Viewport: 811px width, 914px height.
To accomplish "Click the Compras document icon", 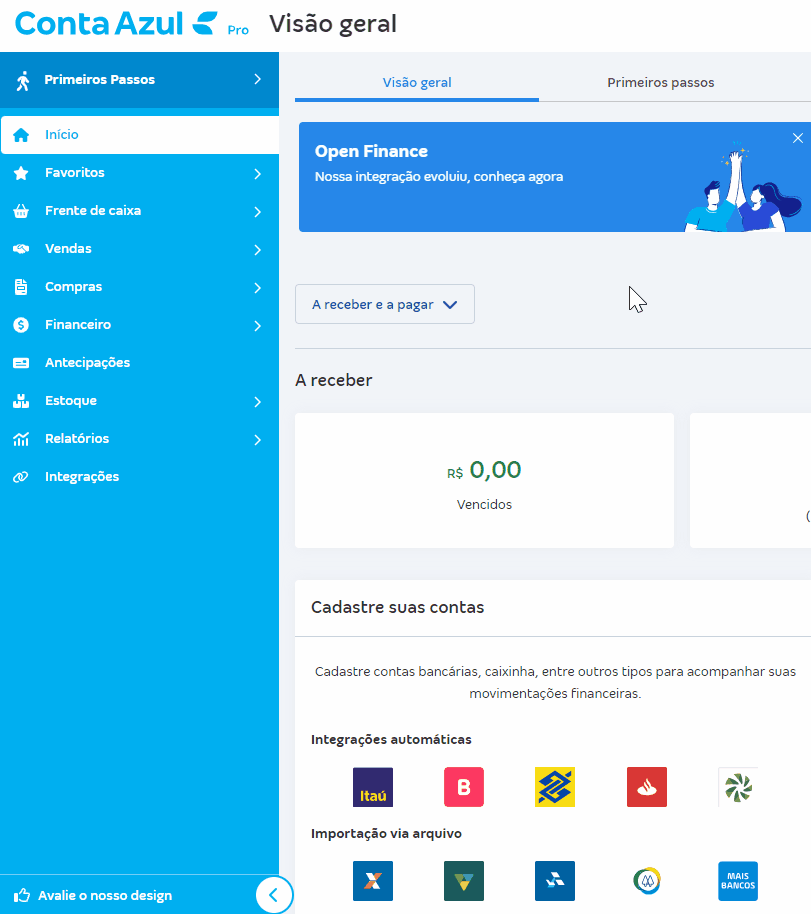I will point(21,287).
